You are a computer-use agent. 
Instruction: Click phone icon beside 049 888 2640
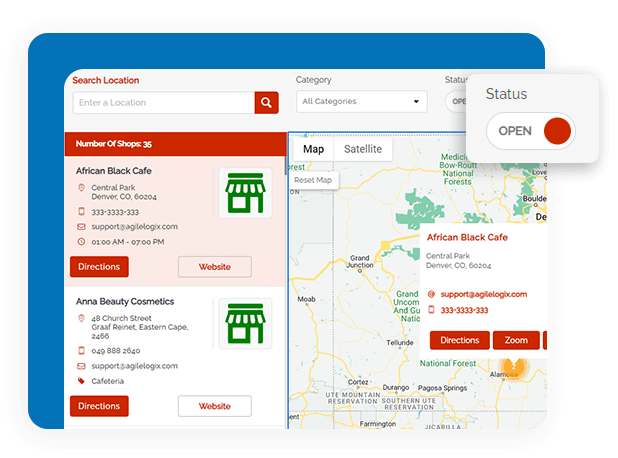[81, 350]
